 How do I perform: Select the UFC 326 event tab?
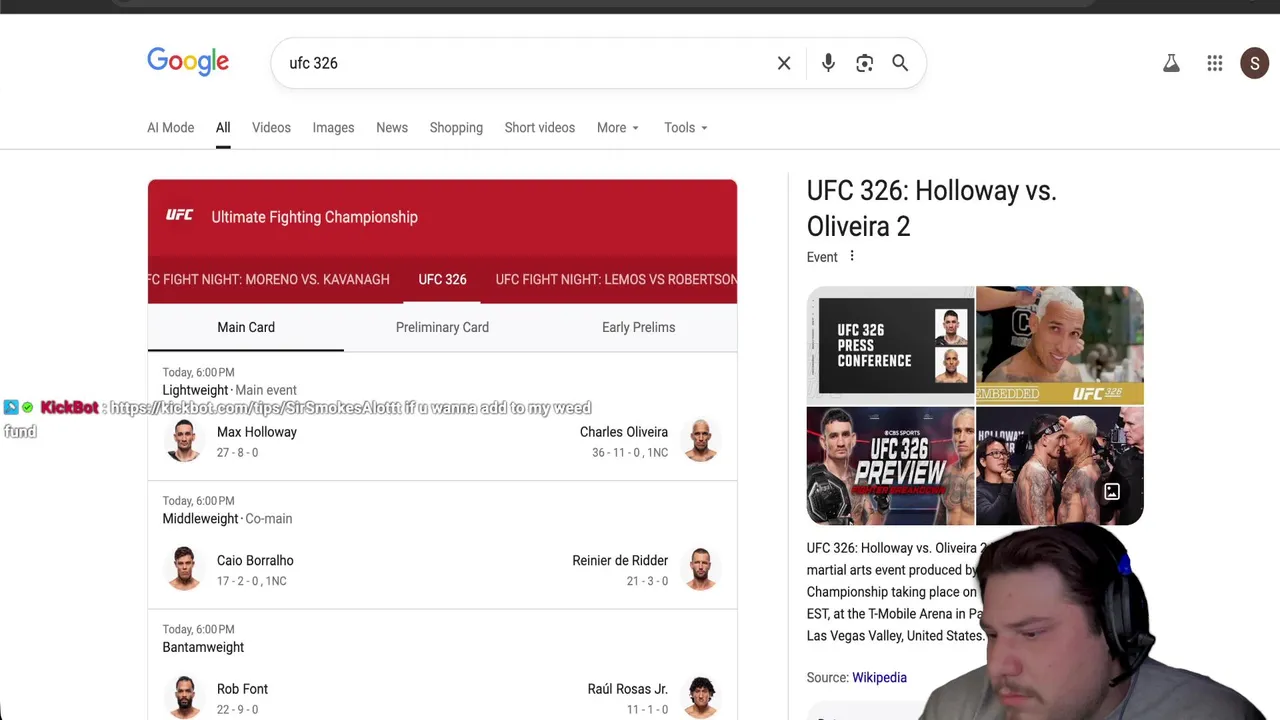point(442,279)
